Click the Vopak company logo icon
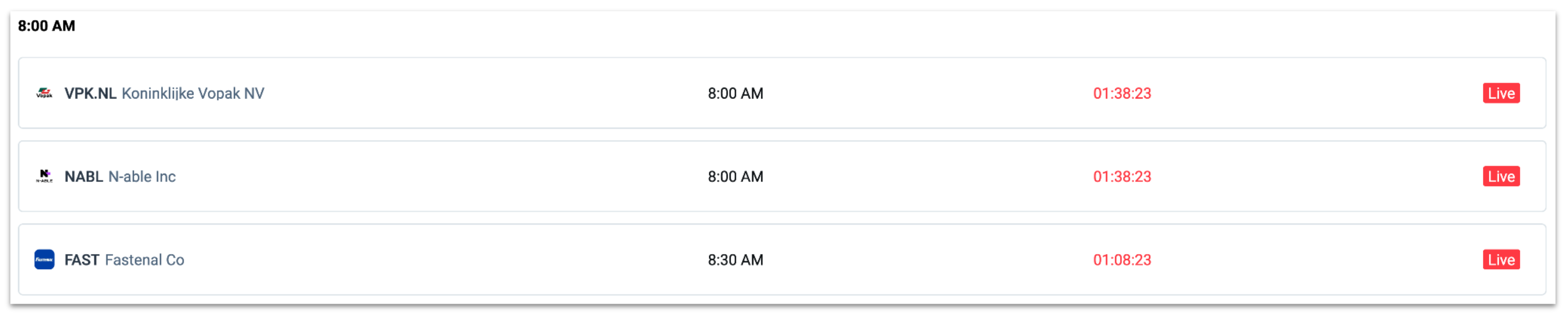This screenshot has width=1568, height=319. tap(44, 93)
